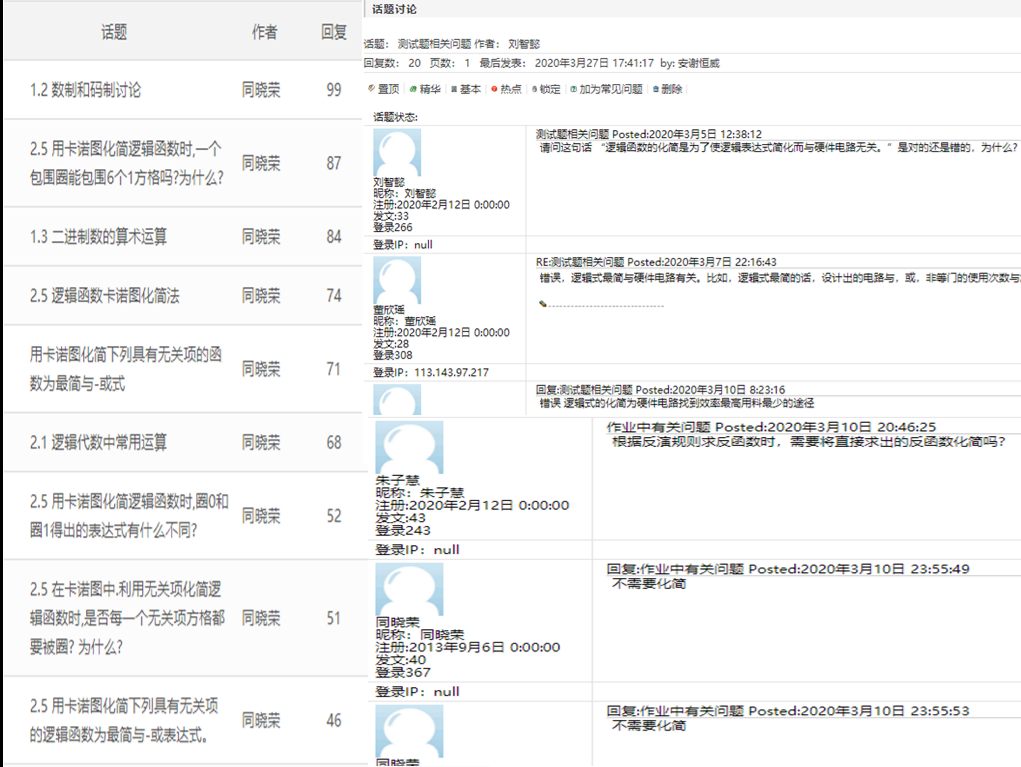The image size is (1021, 767).
Task: Click the 置顶 (pin to top) icon
Action: [384, 89]
